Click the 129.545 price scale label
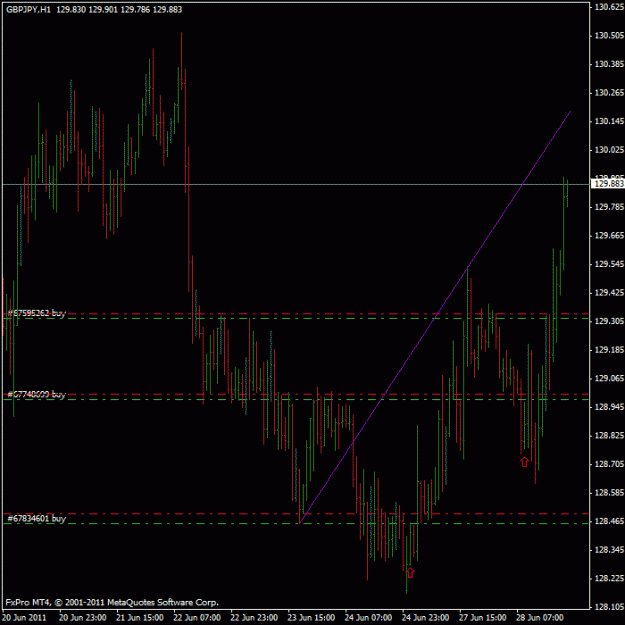Image resolution: width=625 pixels, height=625 pixels. [609, 264]
